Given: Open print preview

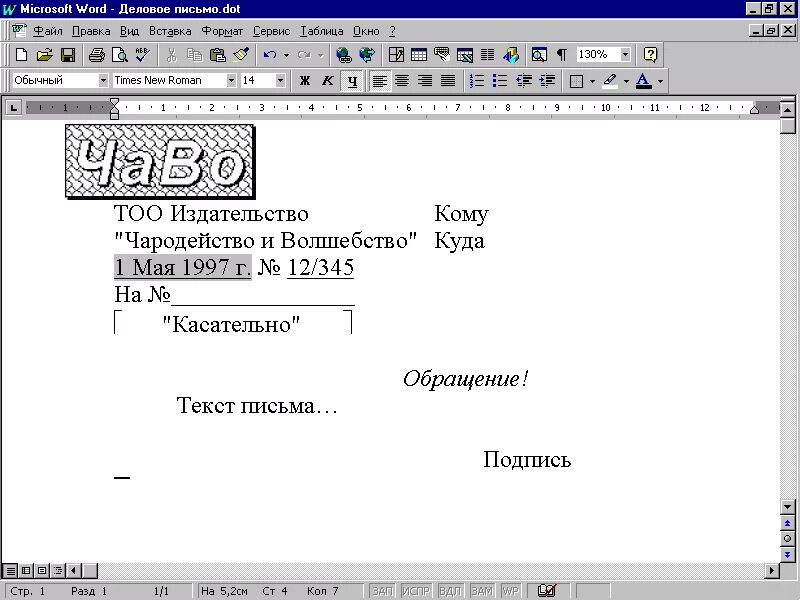Looking at the screenshot, I should (x=120, y=55).
